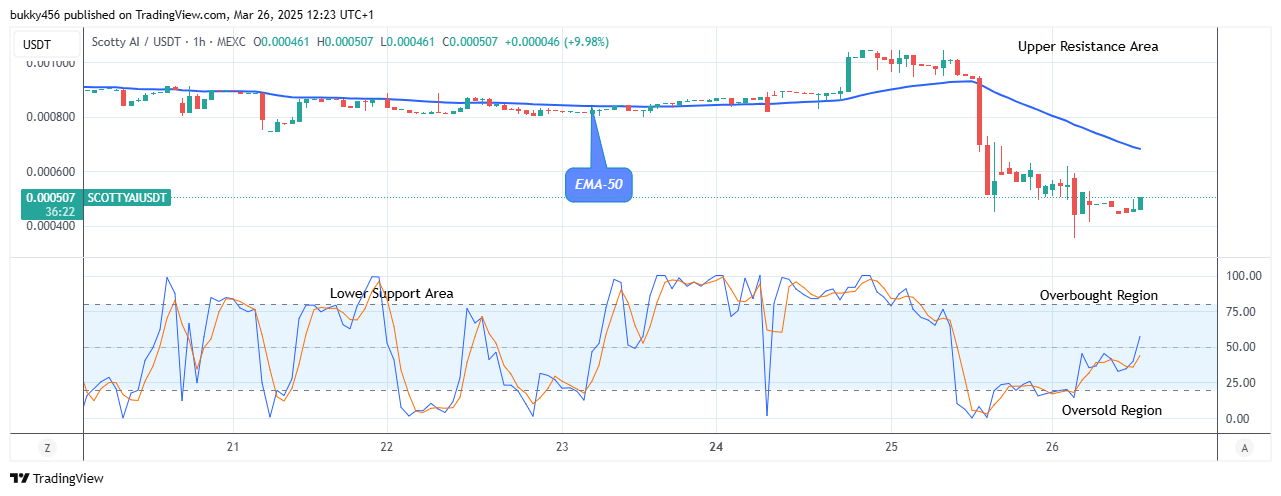Click date label 25 on time axis

[x=892, y=447]
